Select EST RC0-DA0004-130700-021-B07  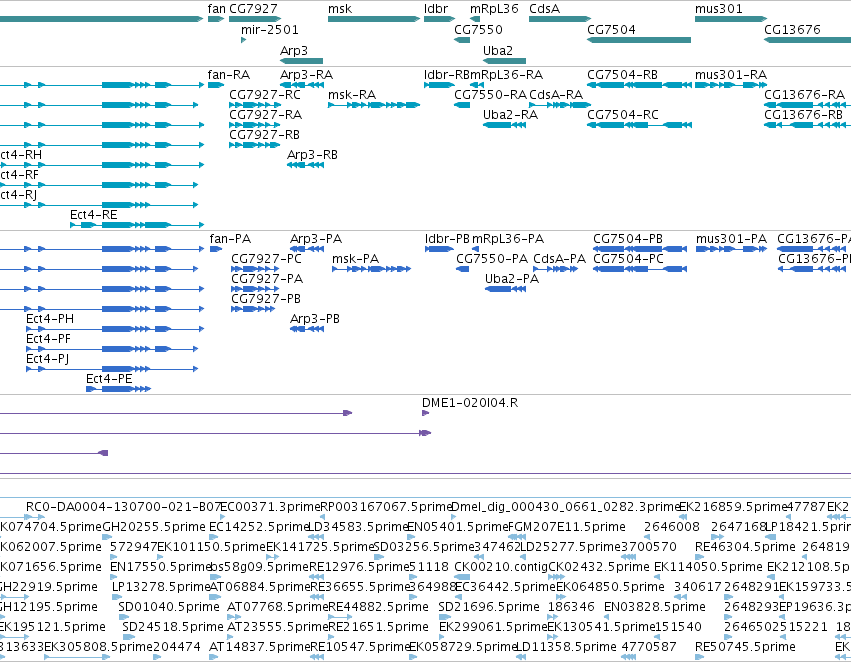coord(123,507)
